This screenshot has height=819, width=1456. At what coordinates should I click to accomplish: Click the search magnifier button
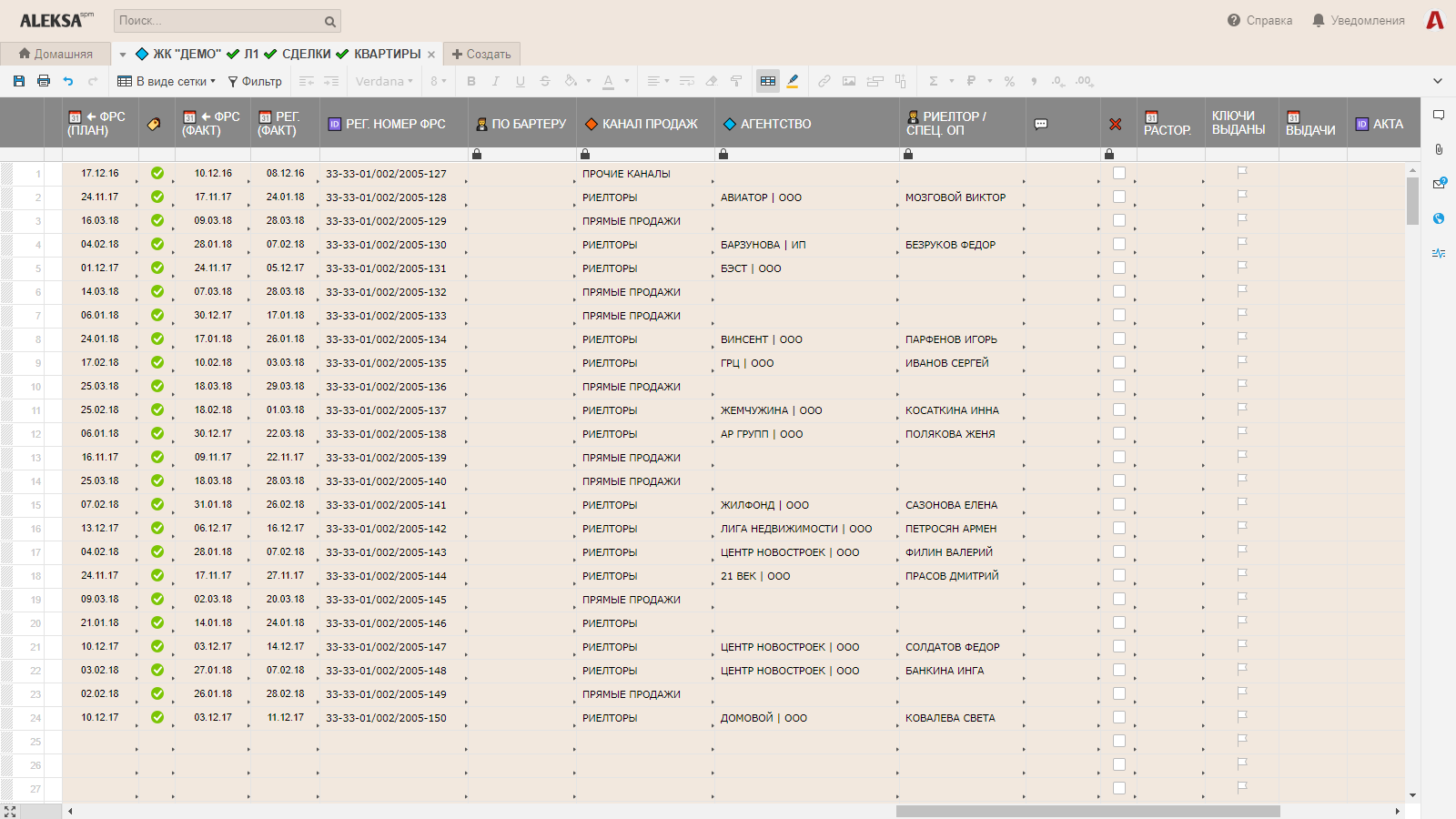coord(329,21)
